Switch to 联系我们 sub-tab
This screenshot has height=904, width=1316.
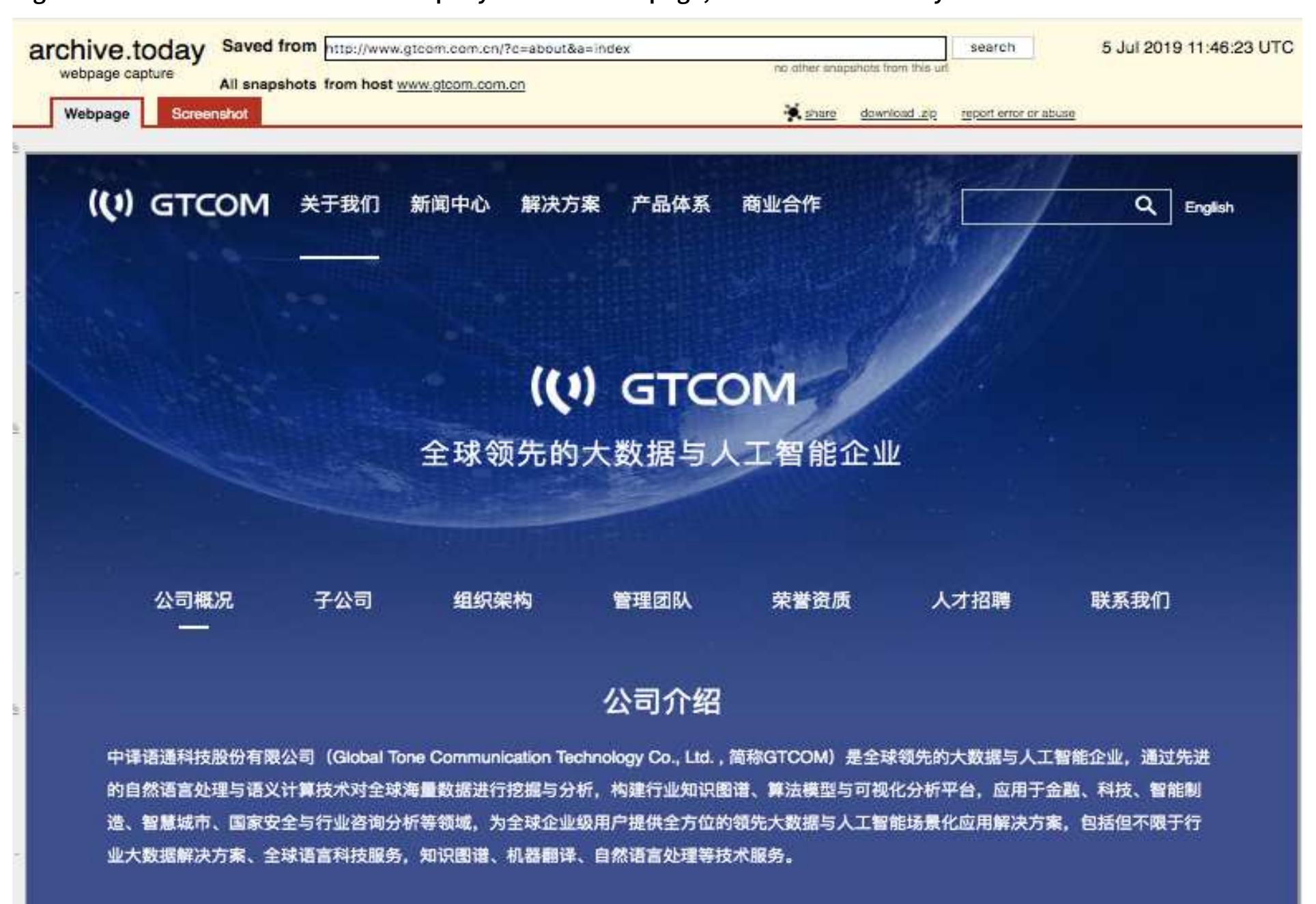pyautogui.click(x=1130, y=601)
